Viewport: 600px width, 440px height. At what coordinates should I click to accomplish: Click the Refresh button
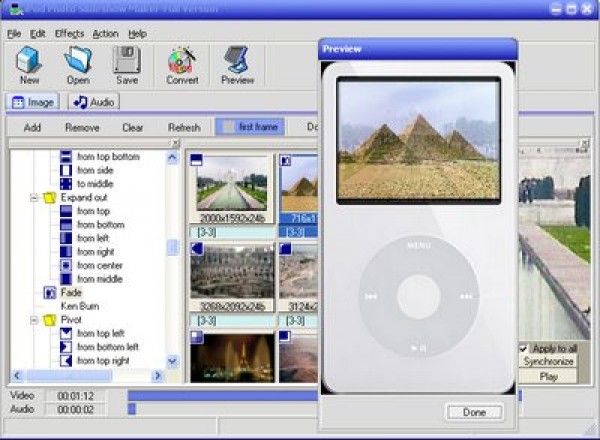point(184,127)
